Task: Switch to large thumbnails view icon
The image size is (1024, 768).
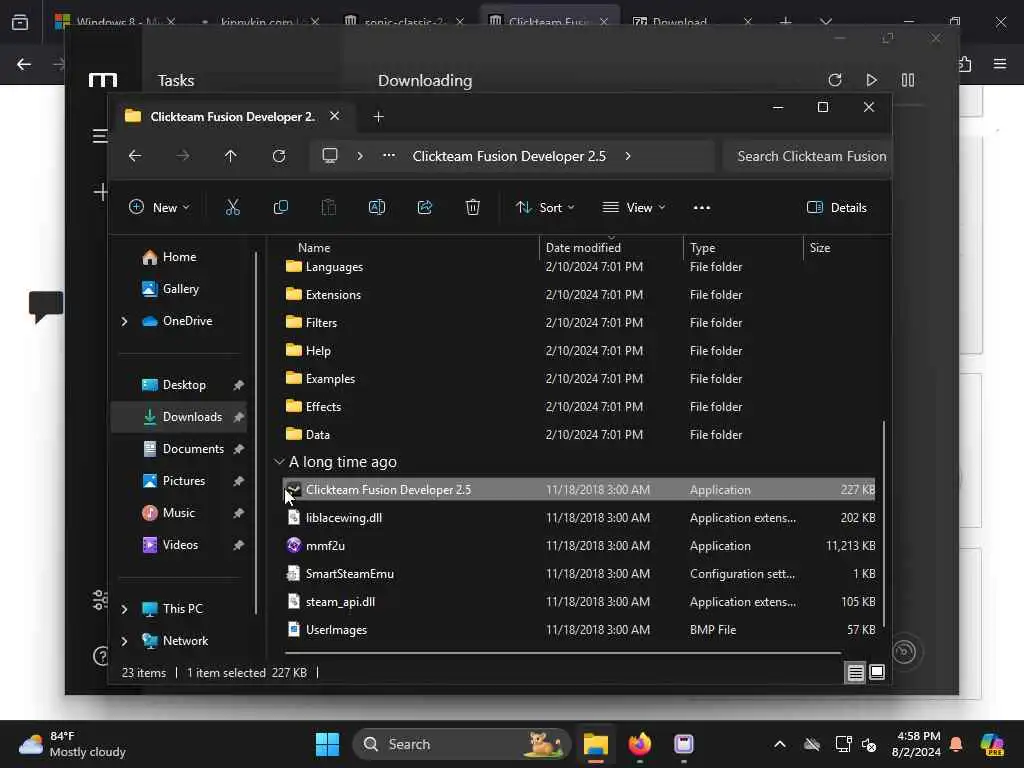Action: pyautogui.click(x=877, y=673)
